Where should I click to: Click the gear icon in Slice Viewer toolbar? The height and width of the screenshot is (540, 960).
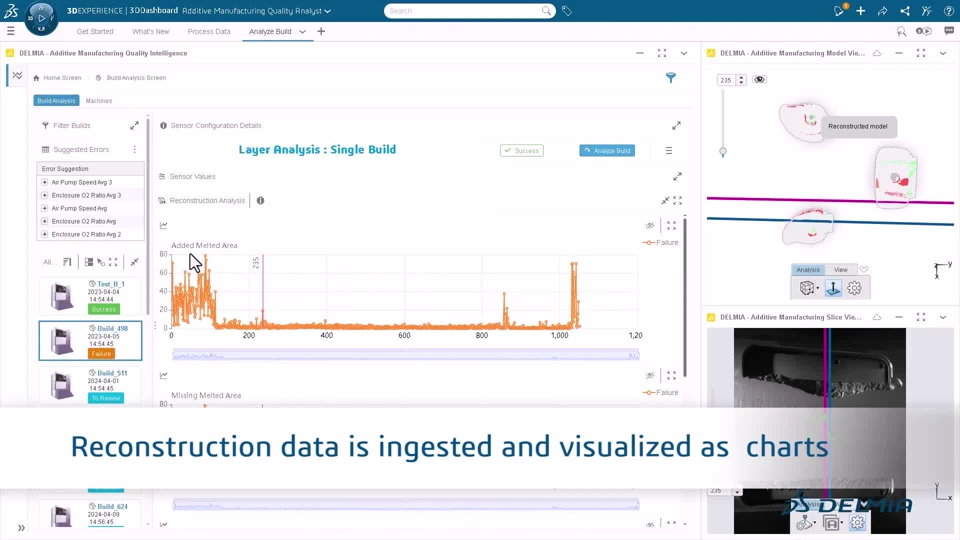(x=858, y=522)
